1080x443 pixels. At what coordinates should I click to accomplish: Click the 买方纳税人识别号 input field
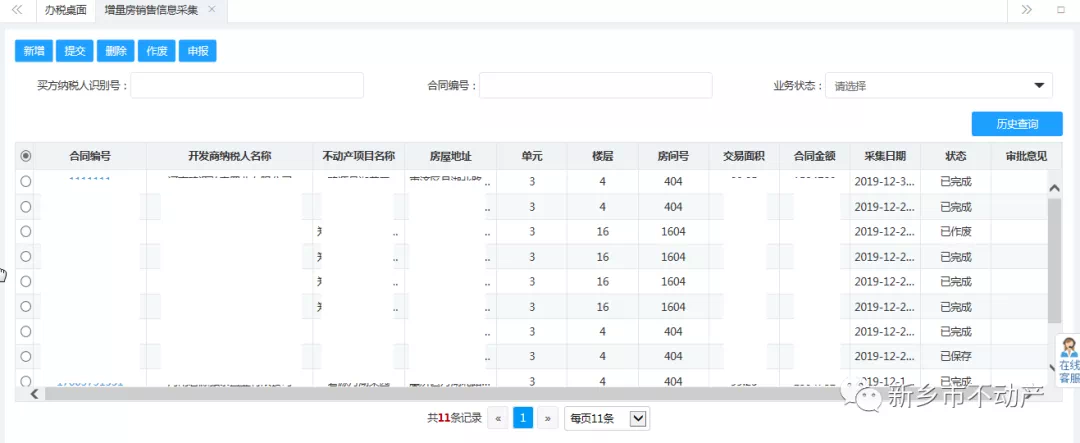[247, 86]
